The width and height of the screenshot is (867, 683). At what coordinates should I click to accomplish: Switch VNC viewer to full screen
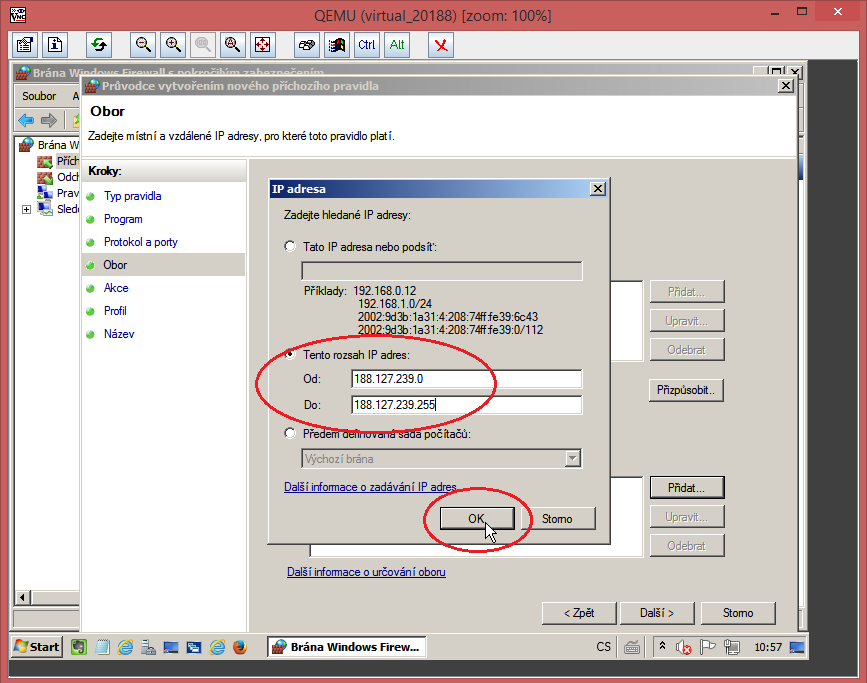[x=263, y=45]
